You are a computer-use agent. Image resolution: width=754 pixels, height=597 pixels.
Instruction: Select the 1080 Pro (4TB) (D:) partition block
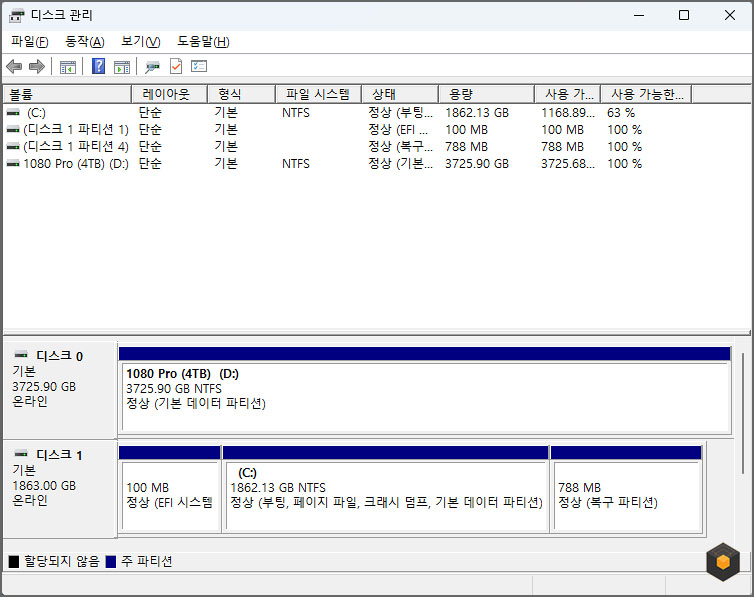[x=425, y=390]
